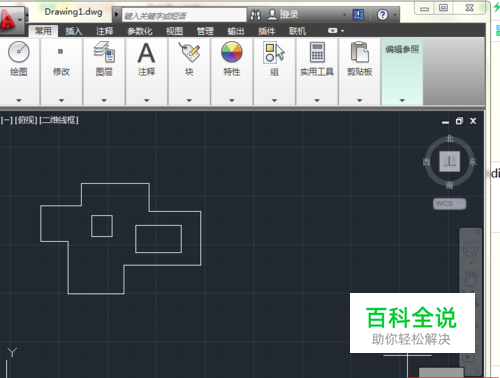
Task: Expand the Annotation (注释) panel dropdown arrow
Action: coord(146,100)
